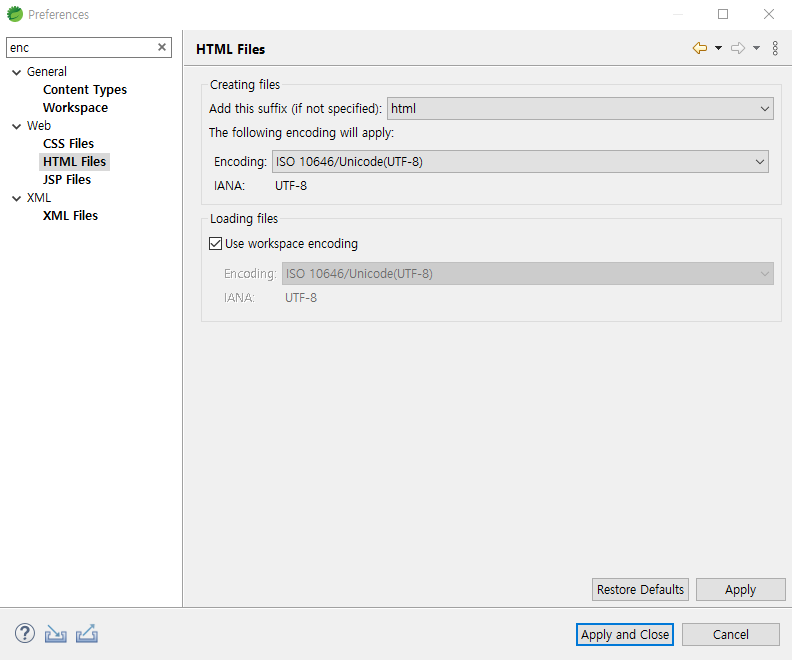Open Loading files Encoding dropdown
The image size is (792, 660).
coord(527,274)
